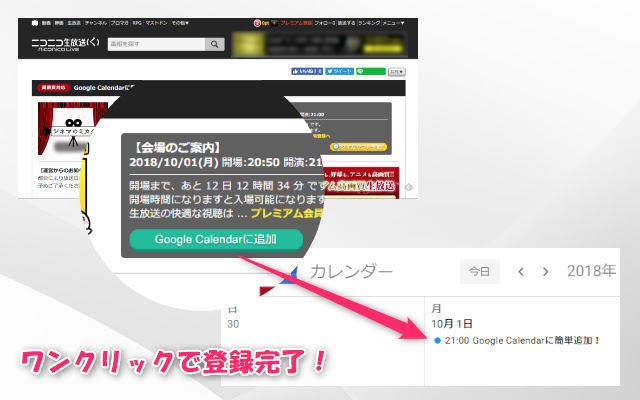Open the メニュー dropdown at the top right
The height and width of the screenshot is (400, 640).
393,23
